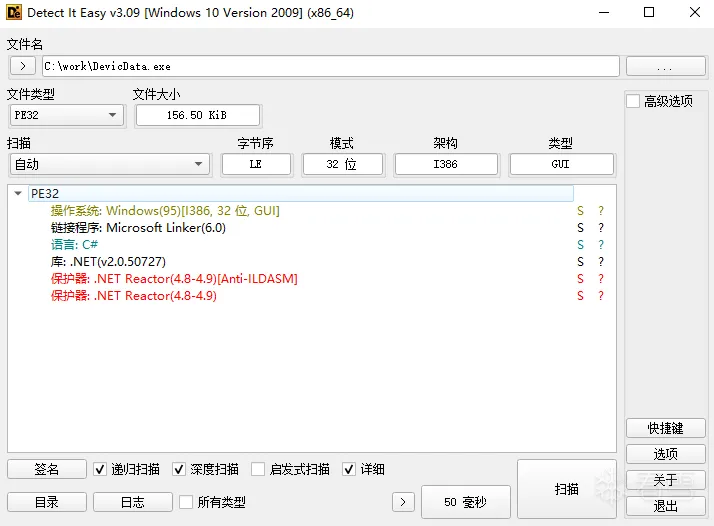Select the PE32 root tree row
The height and width of the screenshot is (526, 714).
pos(301,194)
